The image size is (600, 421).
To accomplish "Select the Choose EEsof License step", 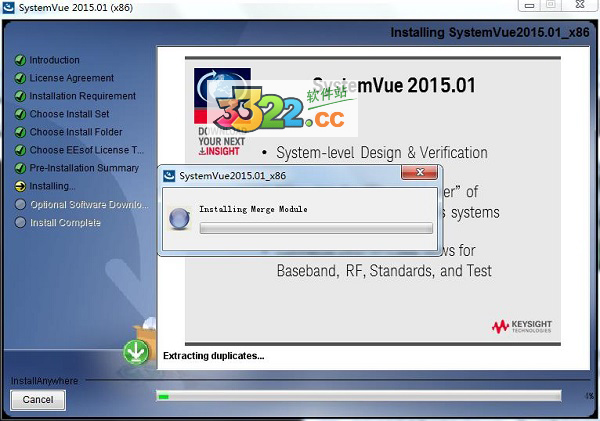I will (x=87, y=150).
